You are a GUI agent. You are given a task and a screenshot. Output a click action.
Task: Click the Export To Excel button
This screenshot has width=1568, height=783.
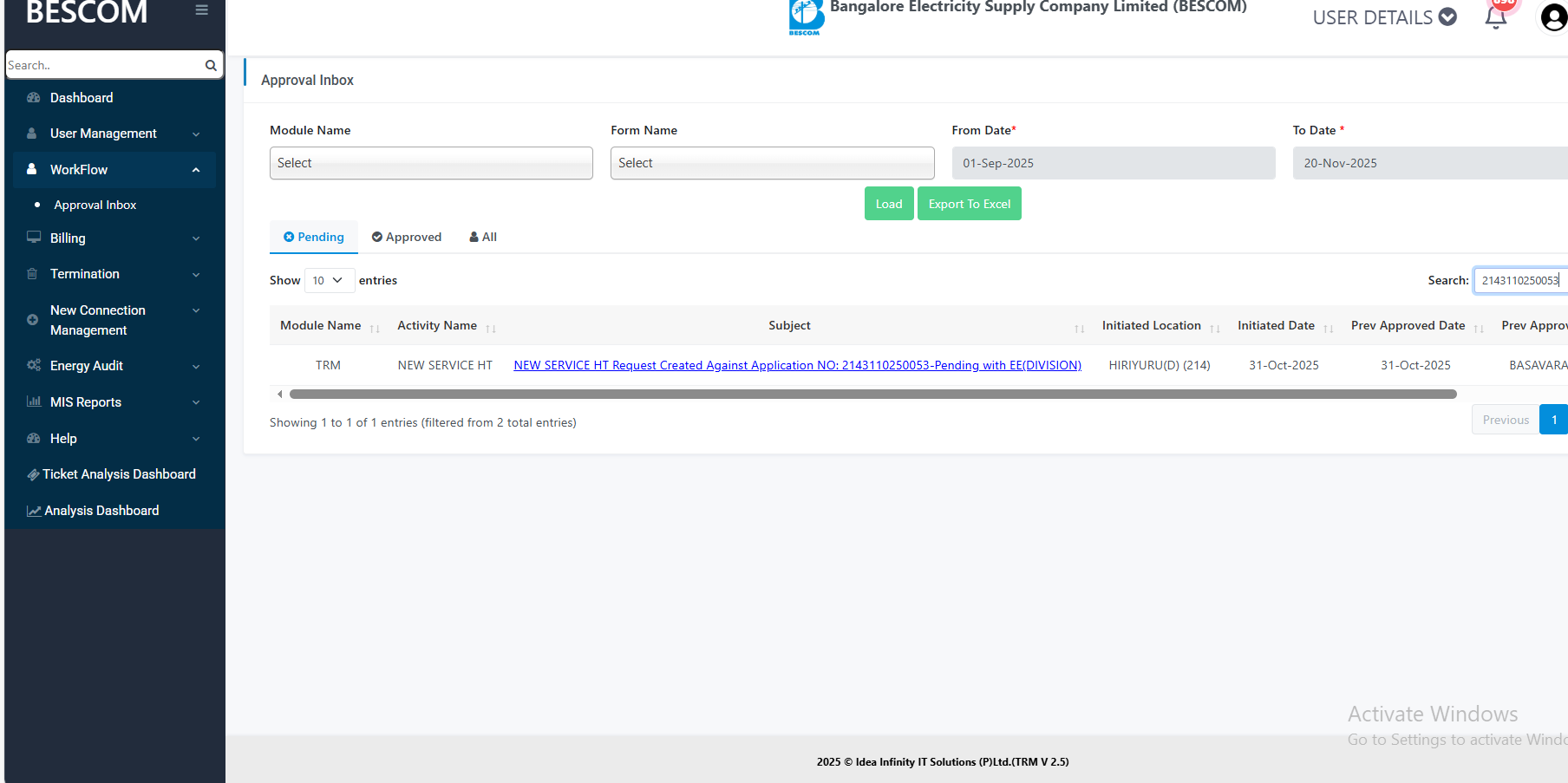tap(970, 204)
